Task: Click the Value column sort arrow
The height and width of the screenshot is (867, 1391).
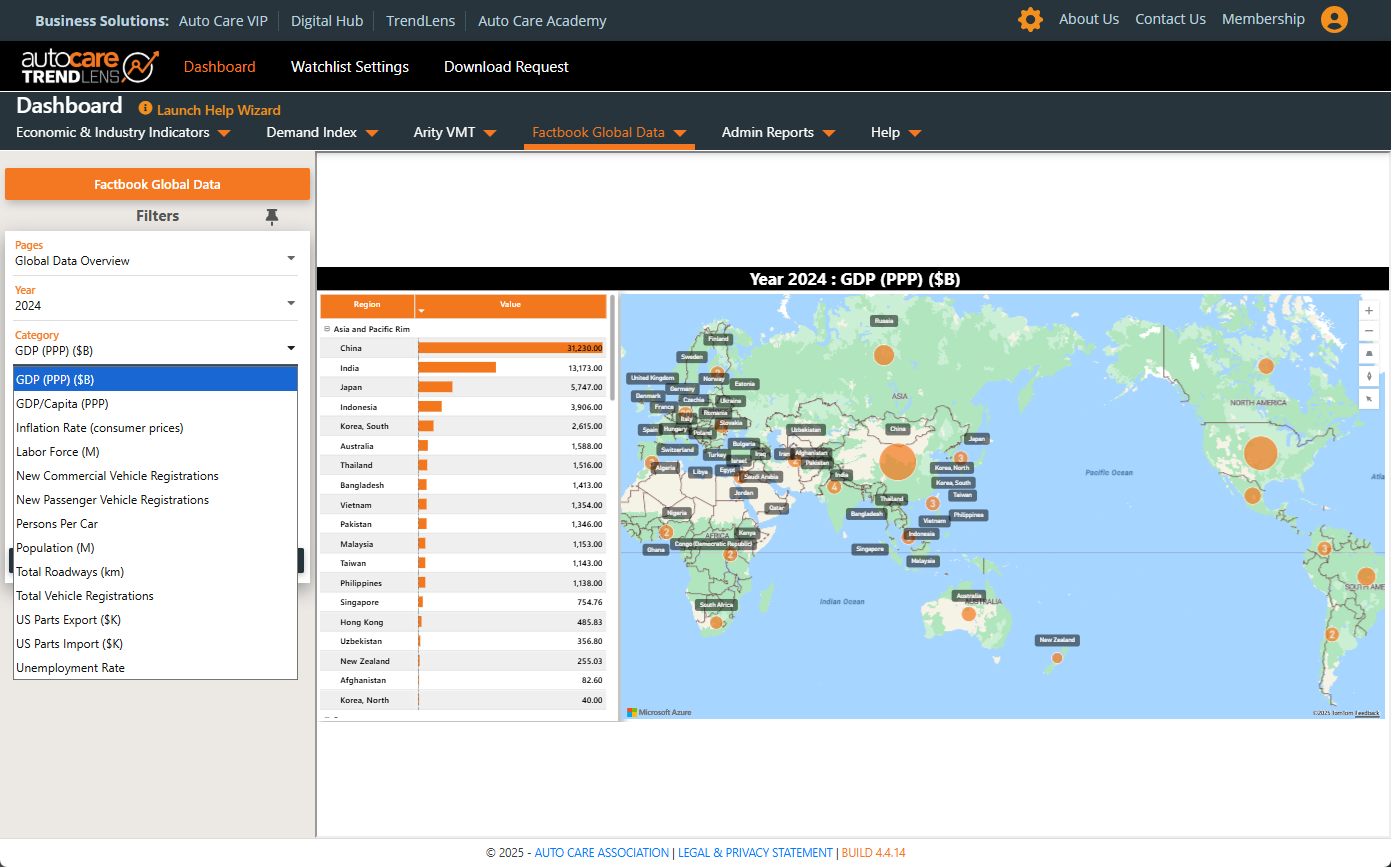Action: 421,311
